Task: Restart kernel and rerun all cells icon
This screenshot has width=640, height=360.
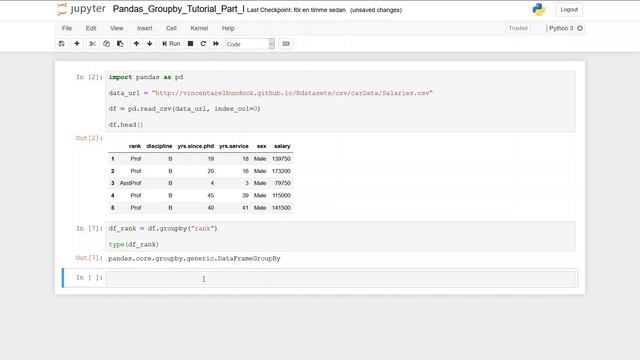Action: (x=216, y=44)
